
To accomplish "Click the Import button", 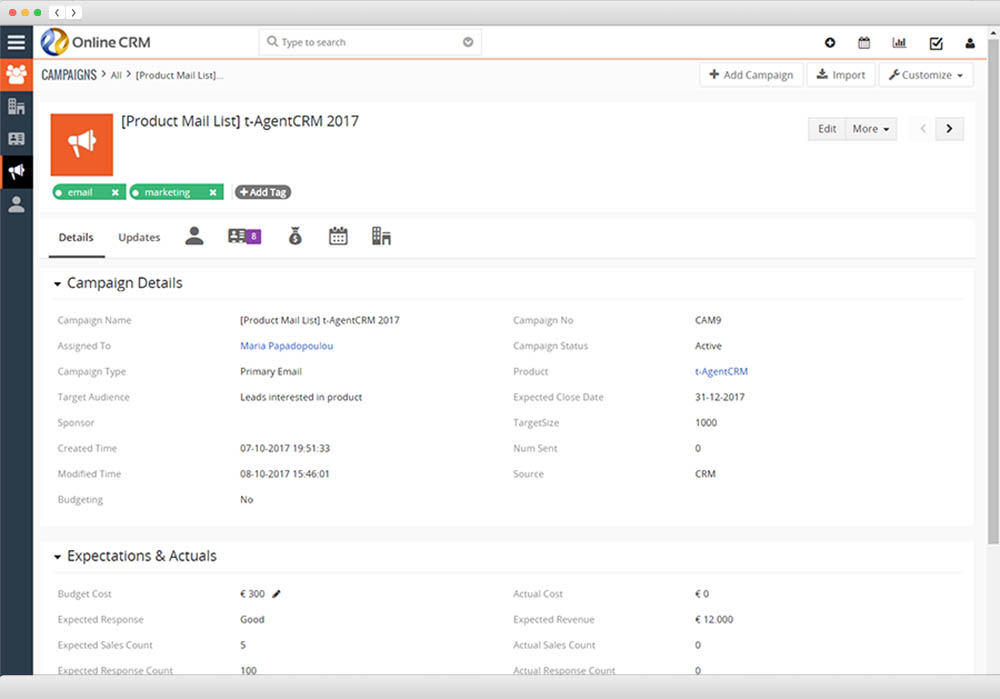I will point(841,75).
